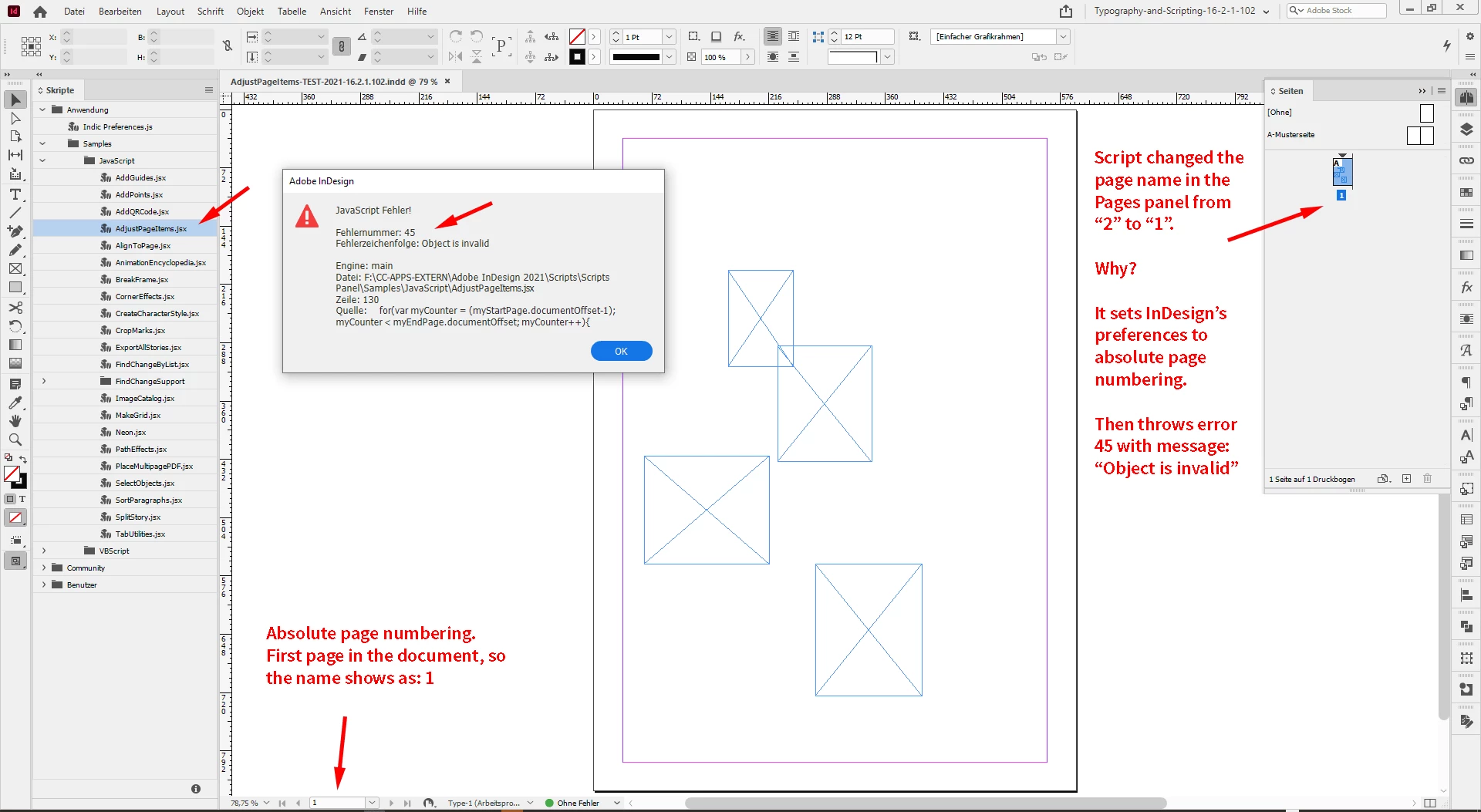Collapse the Anwendung folder
The width and height of the screenshot is (1481, 812).
(43, 110)
